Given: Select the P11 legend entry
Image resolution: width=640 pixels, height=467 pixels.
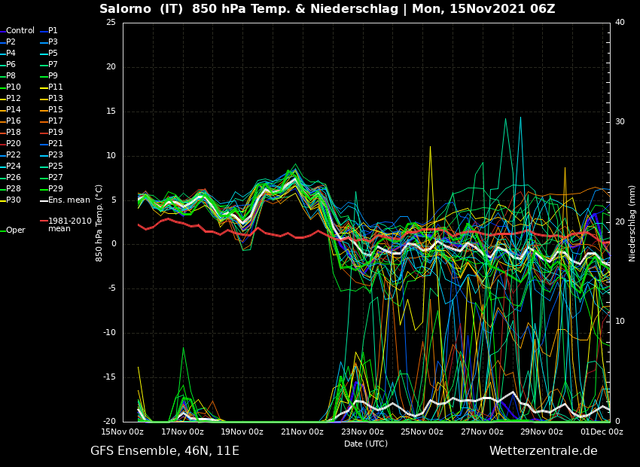Looking at the screenshot, I should click(x=51, y=87).
